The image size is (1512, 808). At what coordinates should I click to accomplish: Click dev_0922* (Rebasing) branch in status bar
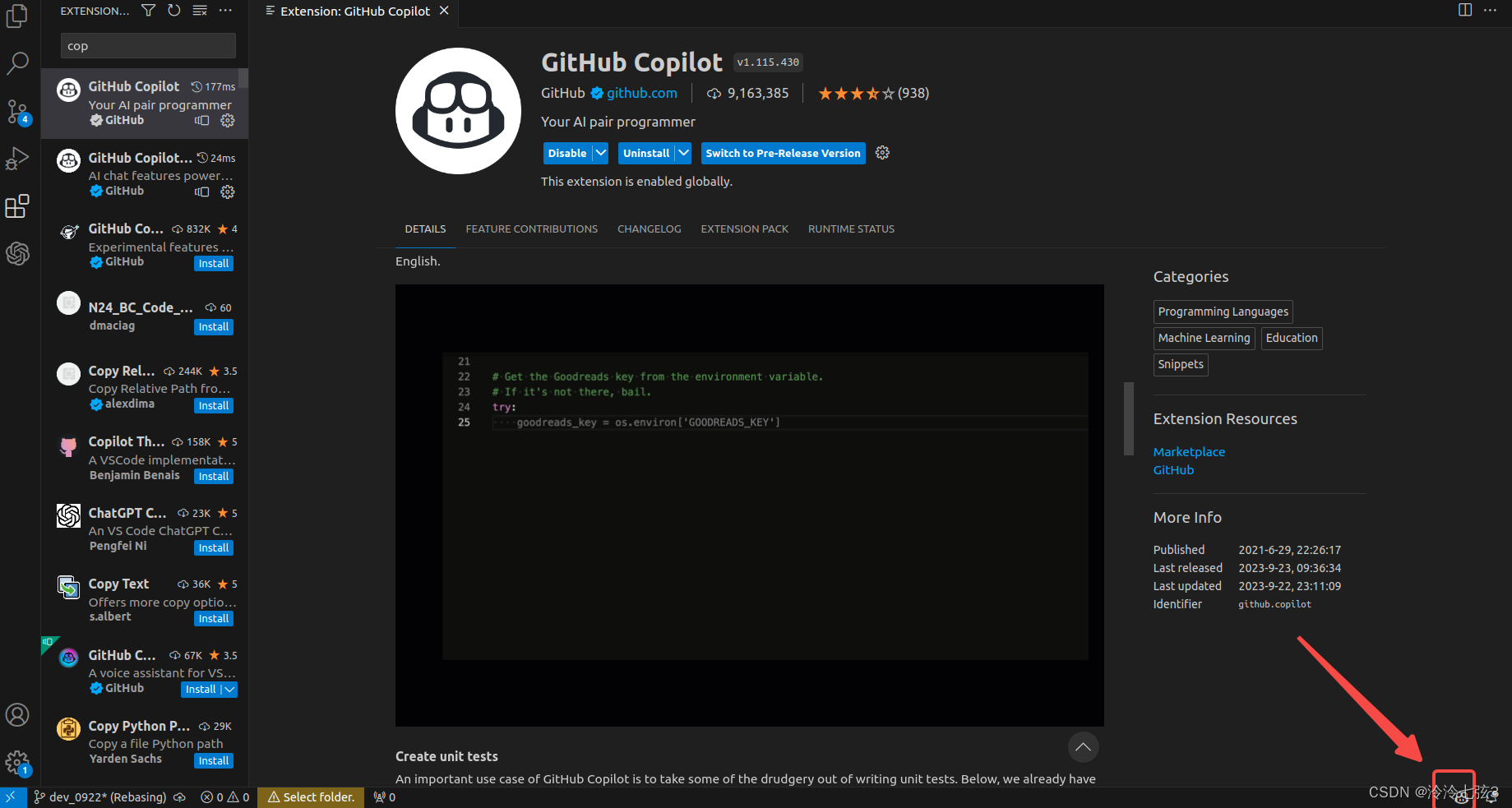[99, 797]
